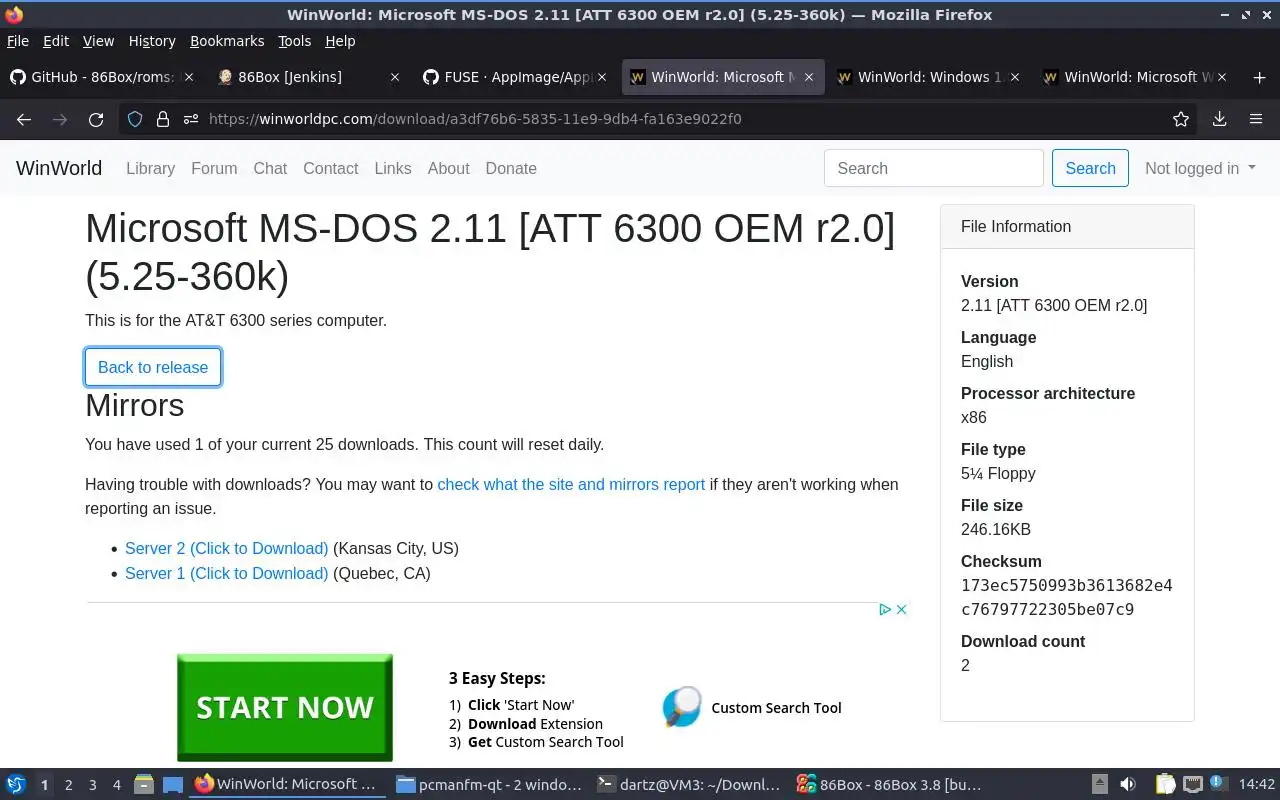The image size is (1280, 800).
Task: Focus the site Search input field
Action: click(934, 168)
